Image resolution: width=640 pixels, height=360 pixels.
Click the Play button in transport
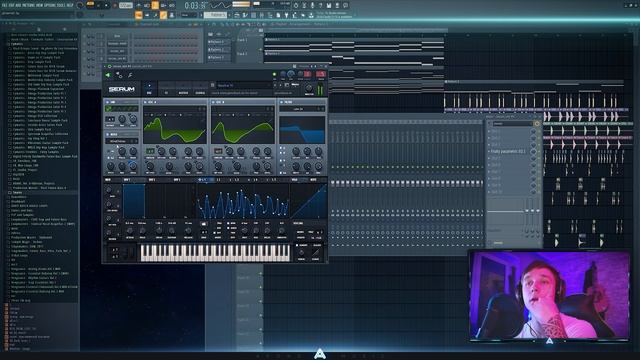99,6
